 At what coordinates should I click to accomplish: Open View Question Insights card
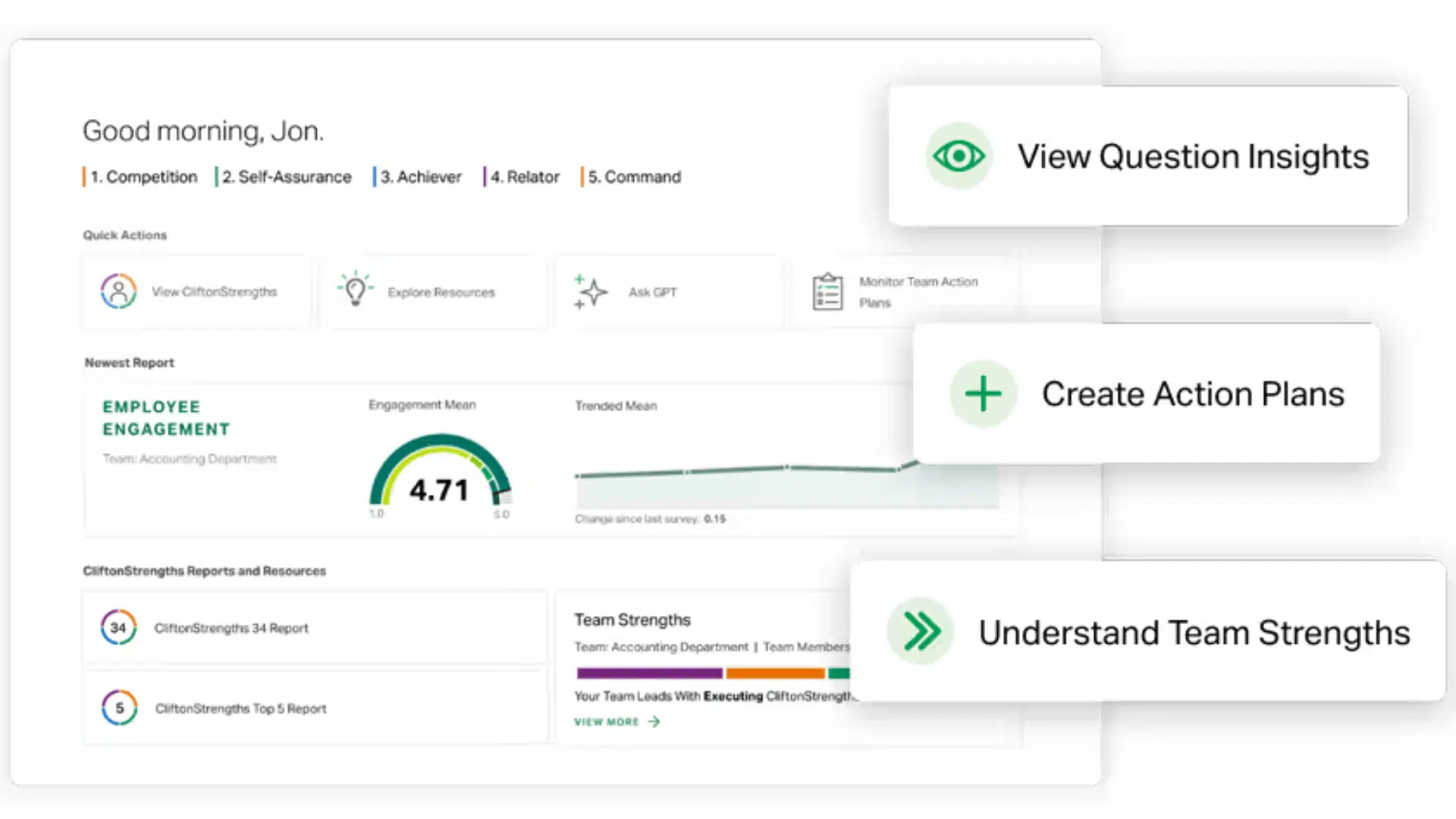coord(1148,155)
